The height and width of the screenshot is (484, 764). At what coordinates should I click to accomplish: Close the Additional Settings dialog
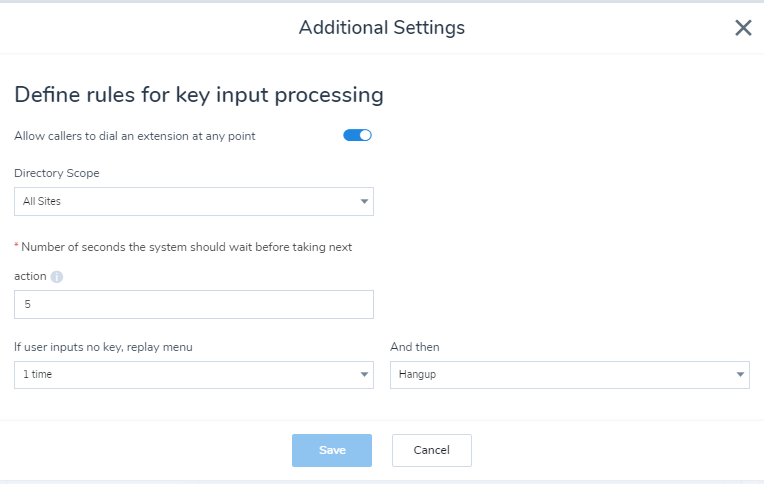pyautogui.click(x=743, y=28)
